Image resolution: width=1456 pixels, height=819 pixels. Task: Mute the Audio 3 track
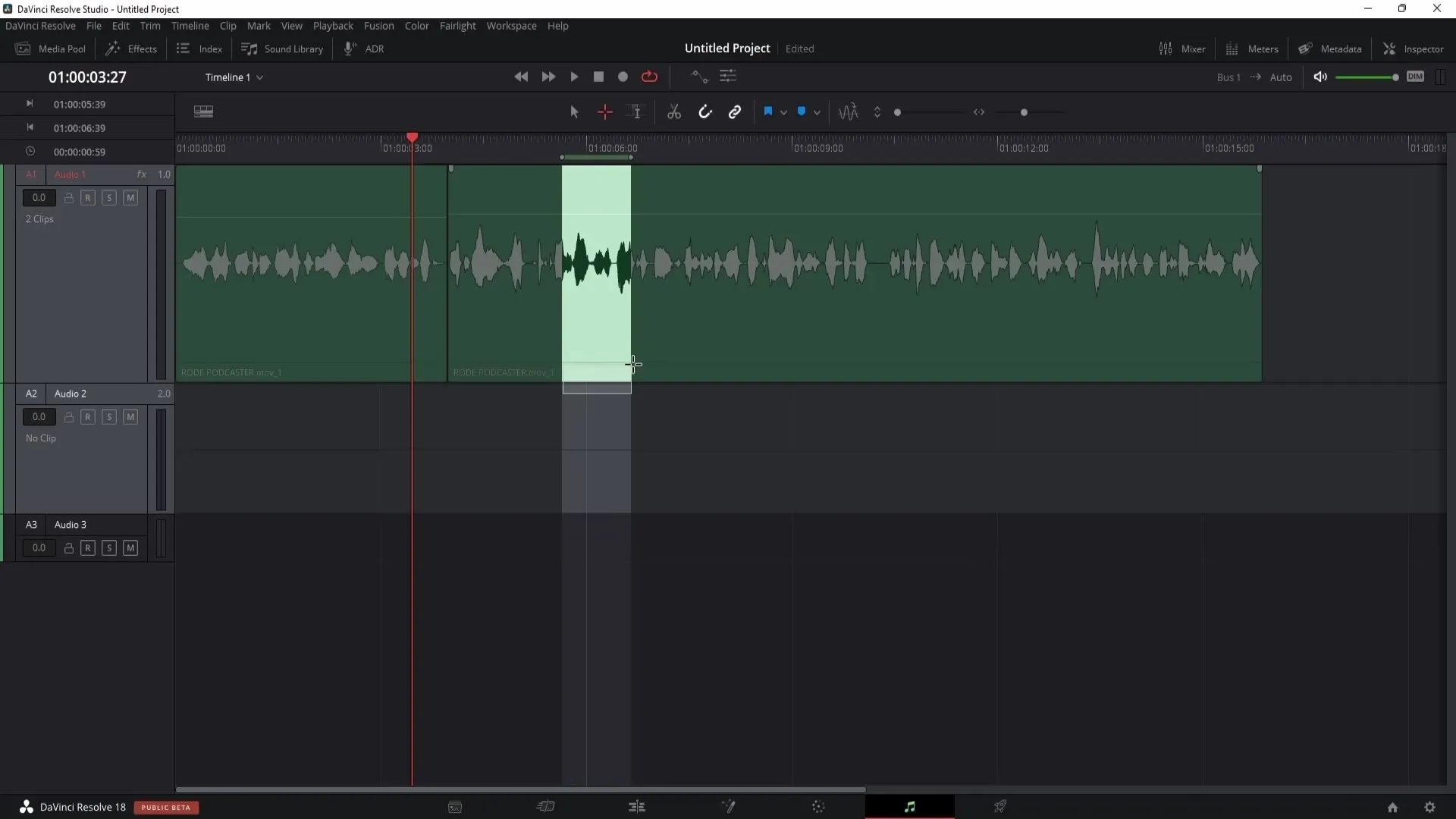(130, 548)
